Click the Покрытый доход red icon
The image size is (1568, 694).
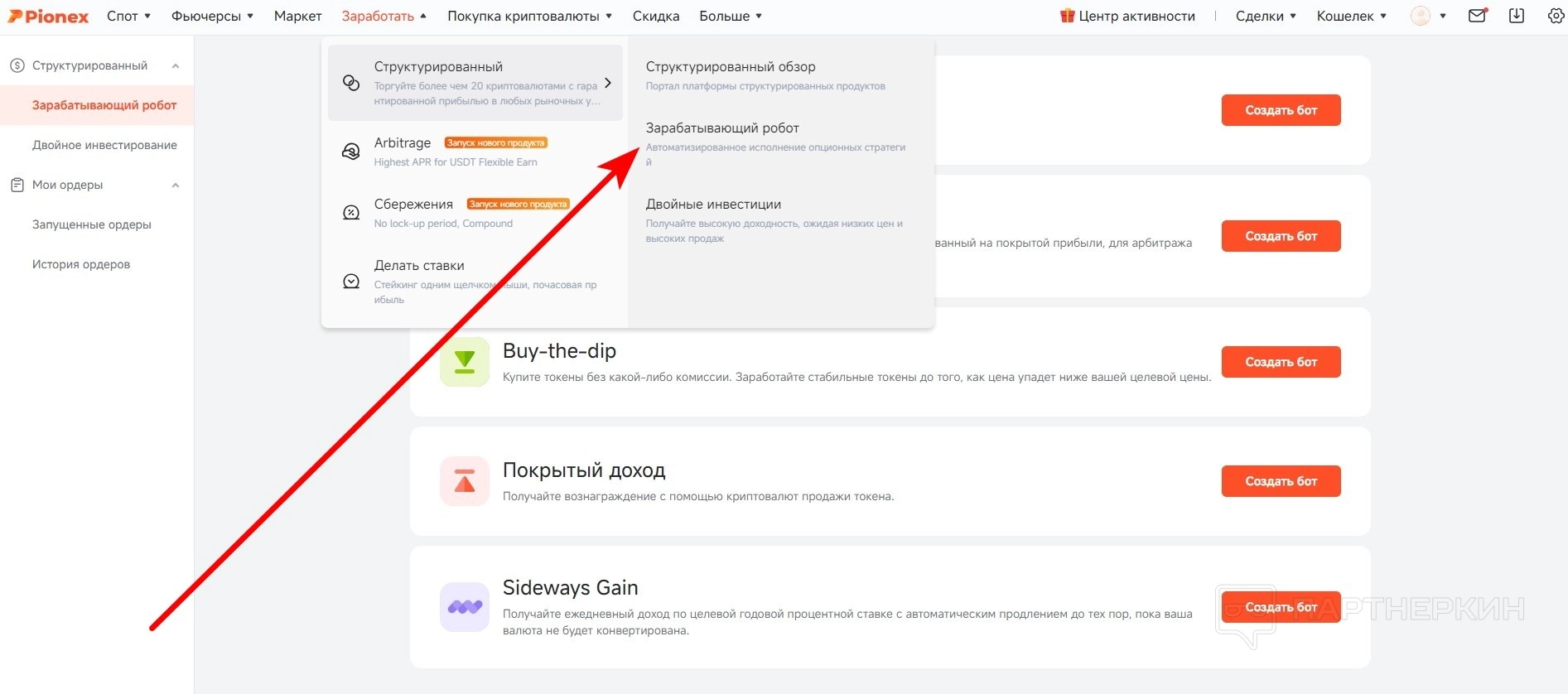pyautogui.click(x=465, y=481)
